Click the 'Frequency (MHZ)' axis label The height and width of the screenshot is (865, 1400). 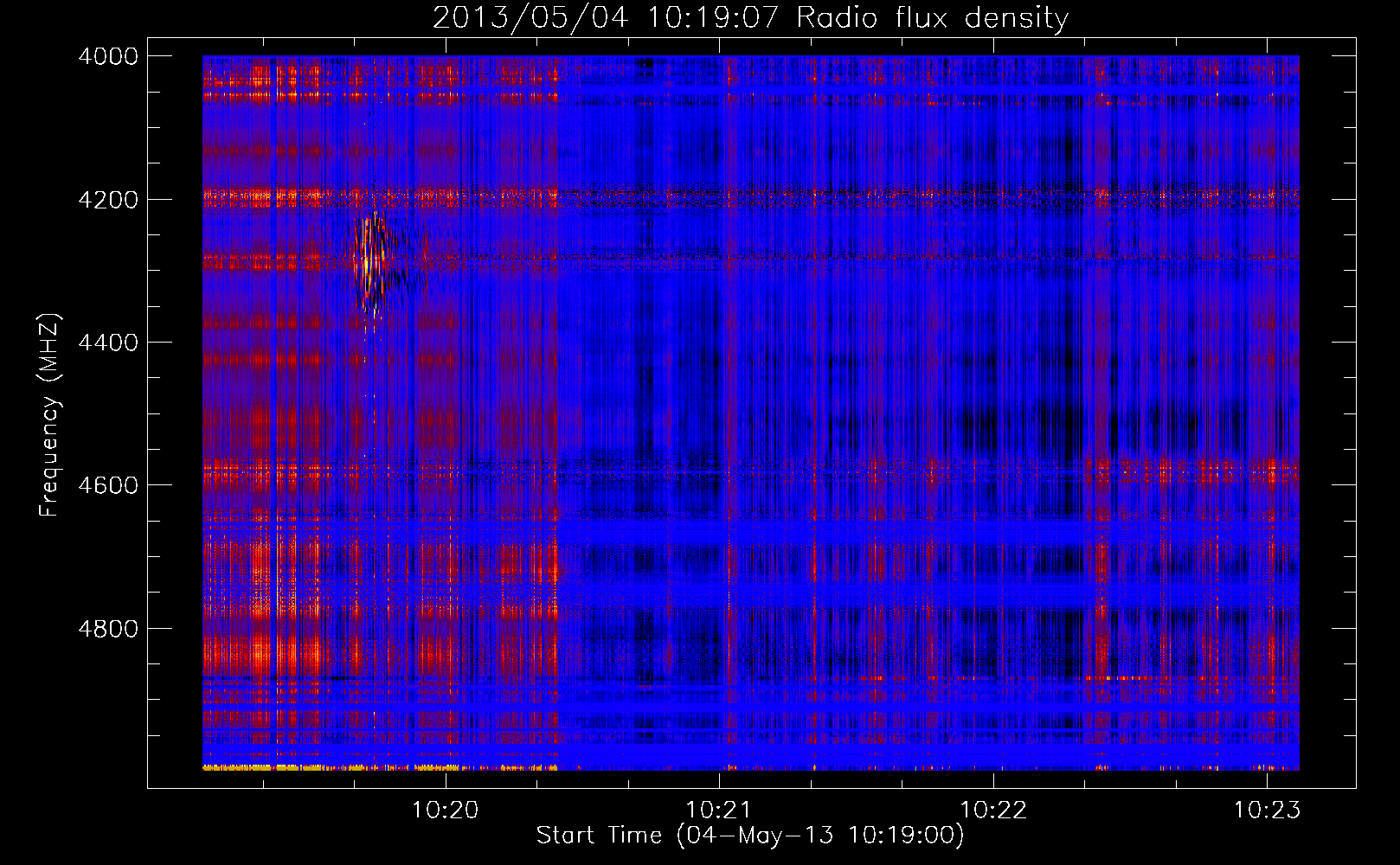click(49, 415)
